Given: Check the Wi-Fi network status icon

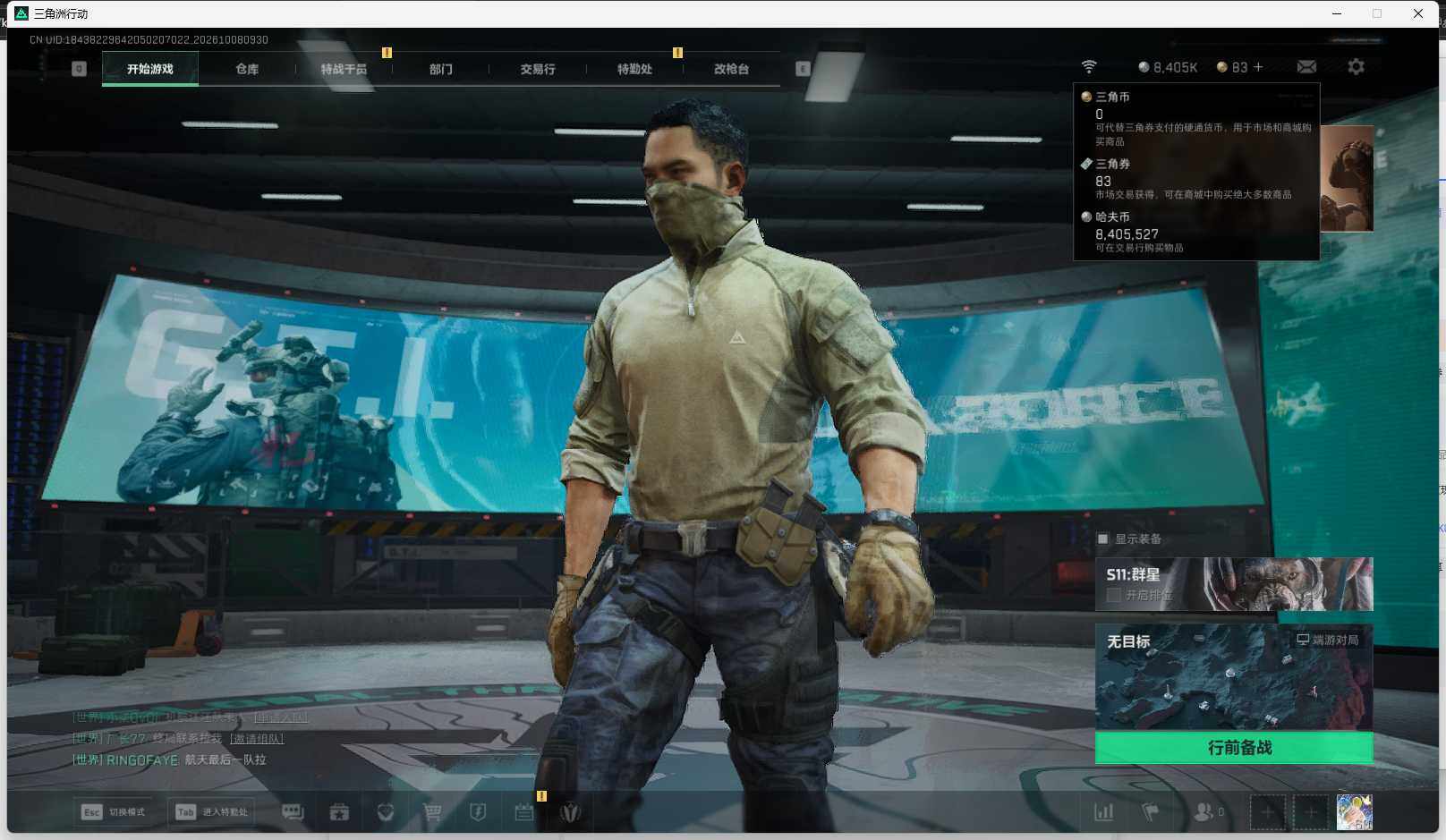Looking at the screenshot, I should (x=1089, y=67).
